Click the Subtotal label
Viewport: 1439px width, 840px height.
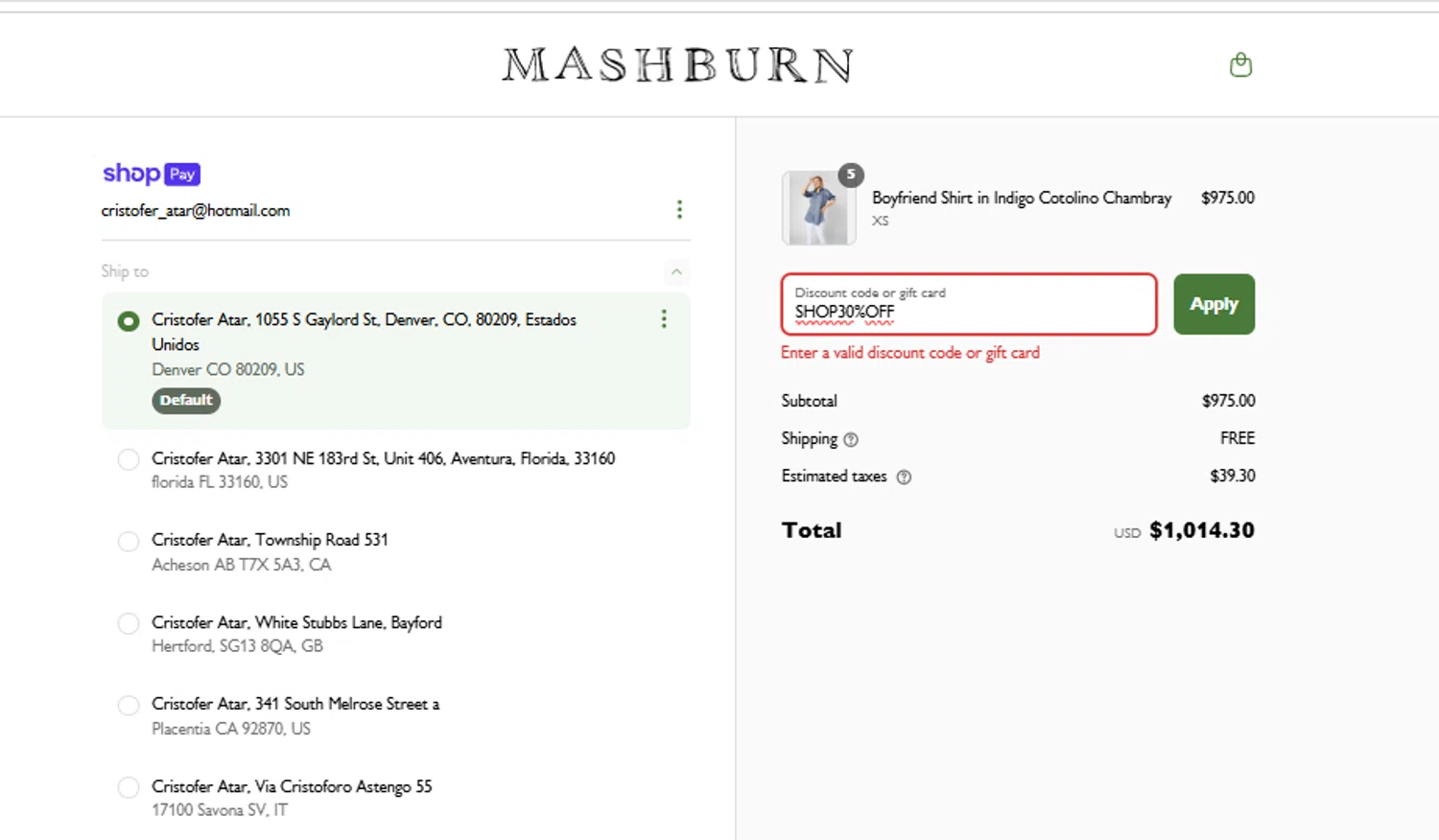(809, 401)
